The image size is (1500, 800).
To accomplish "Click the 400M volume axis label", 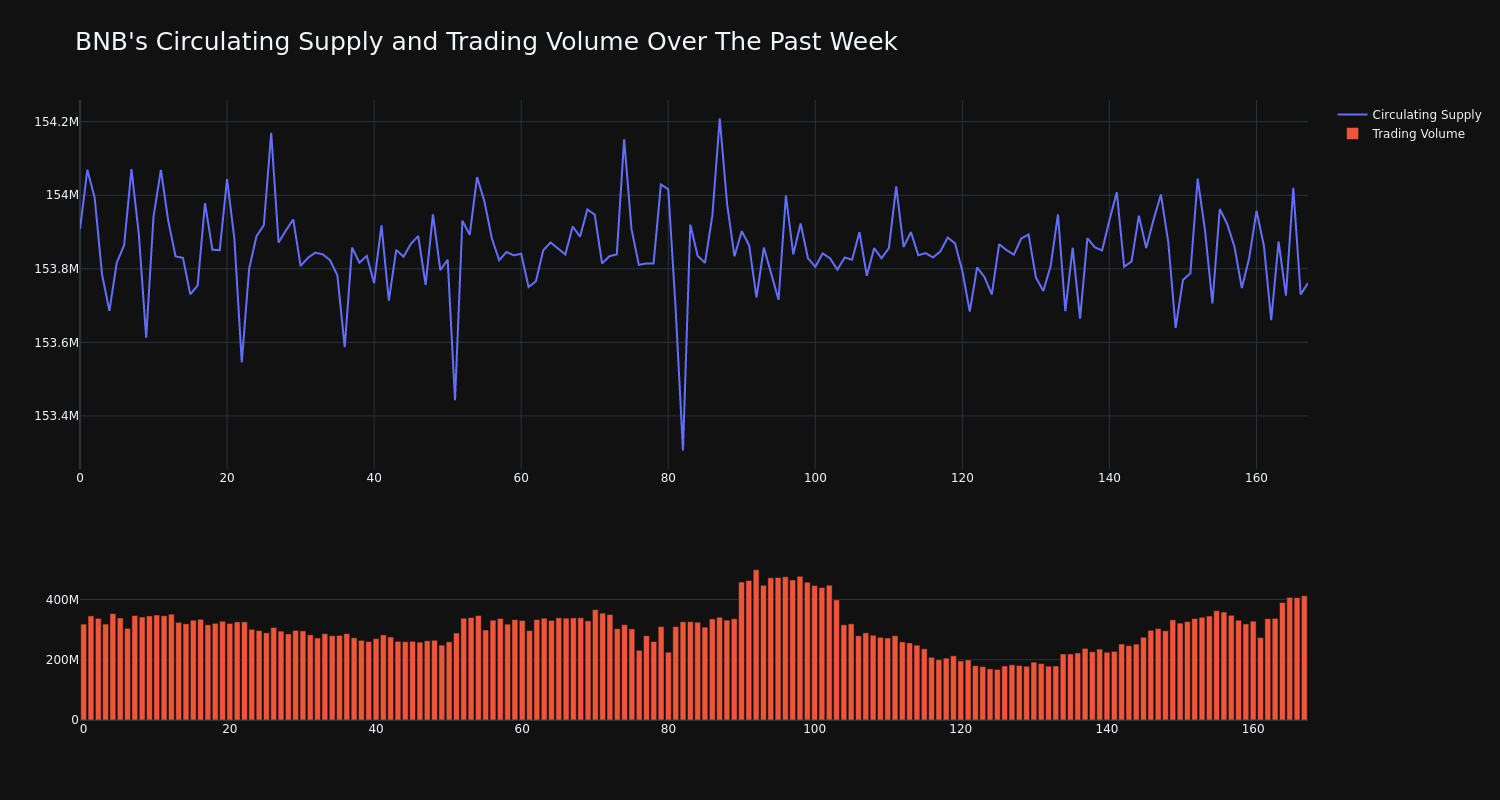I will point(62,600).
